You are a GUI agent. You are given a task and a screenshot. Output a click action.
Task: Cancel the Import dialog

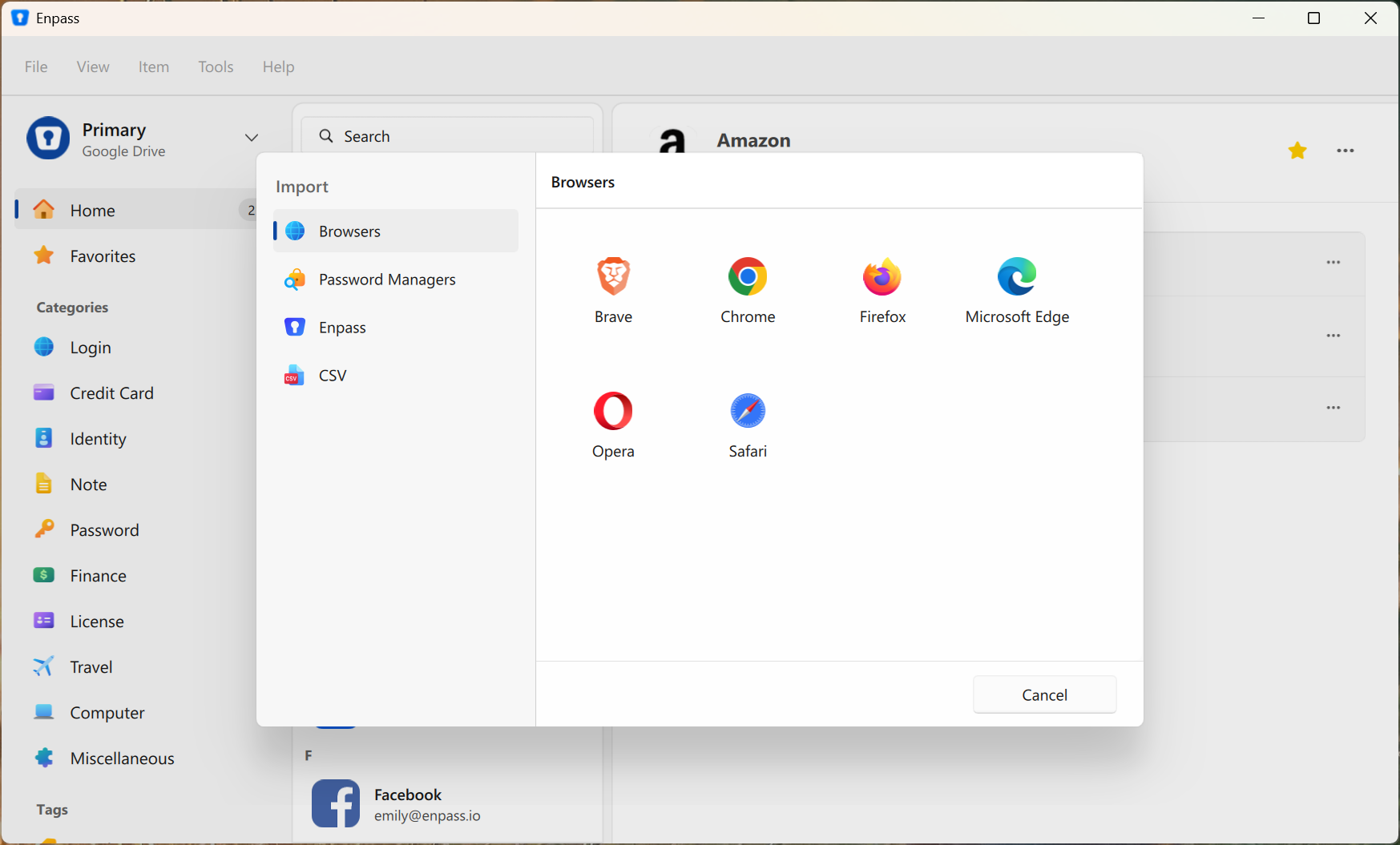point(1044,694)
